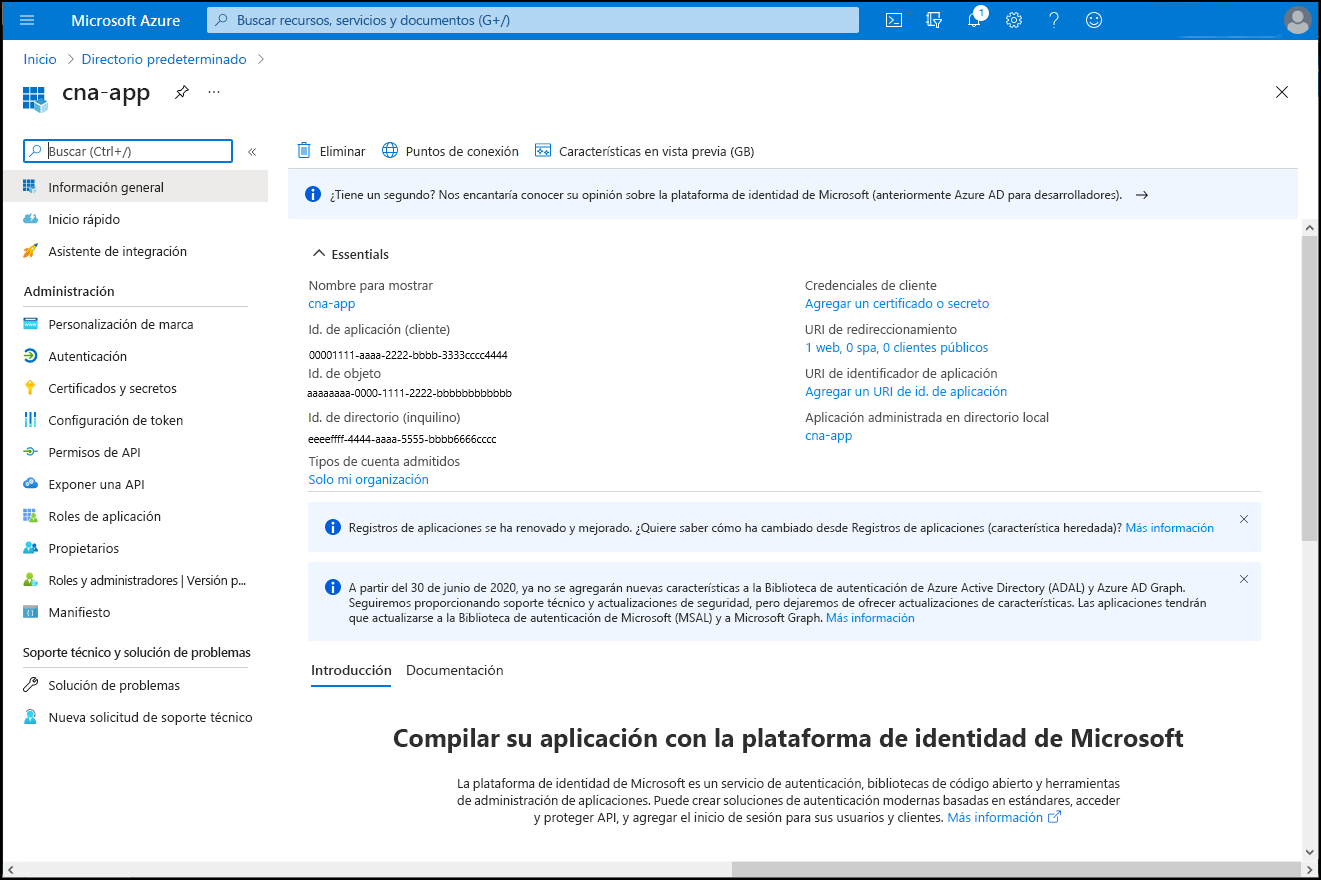Collapse the Essentials section
The height and width of the screenshot is (880, 1321).
pos(350,254)
